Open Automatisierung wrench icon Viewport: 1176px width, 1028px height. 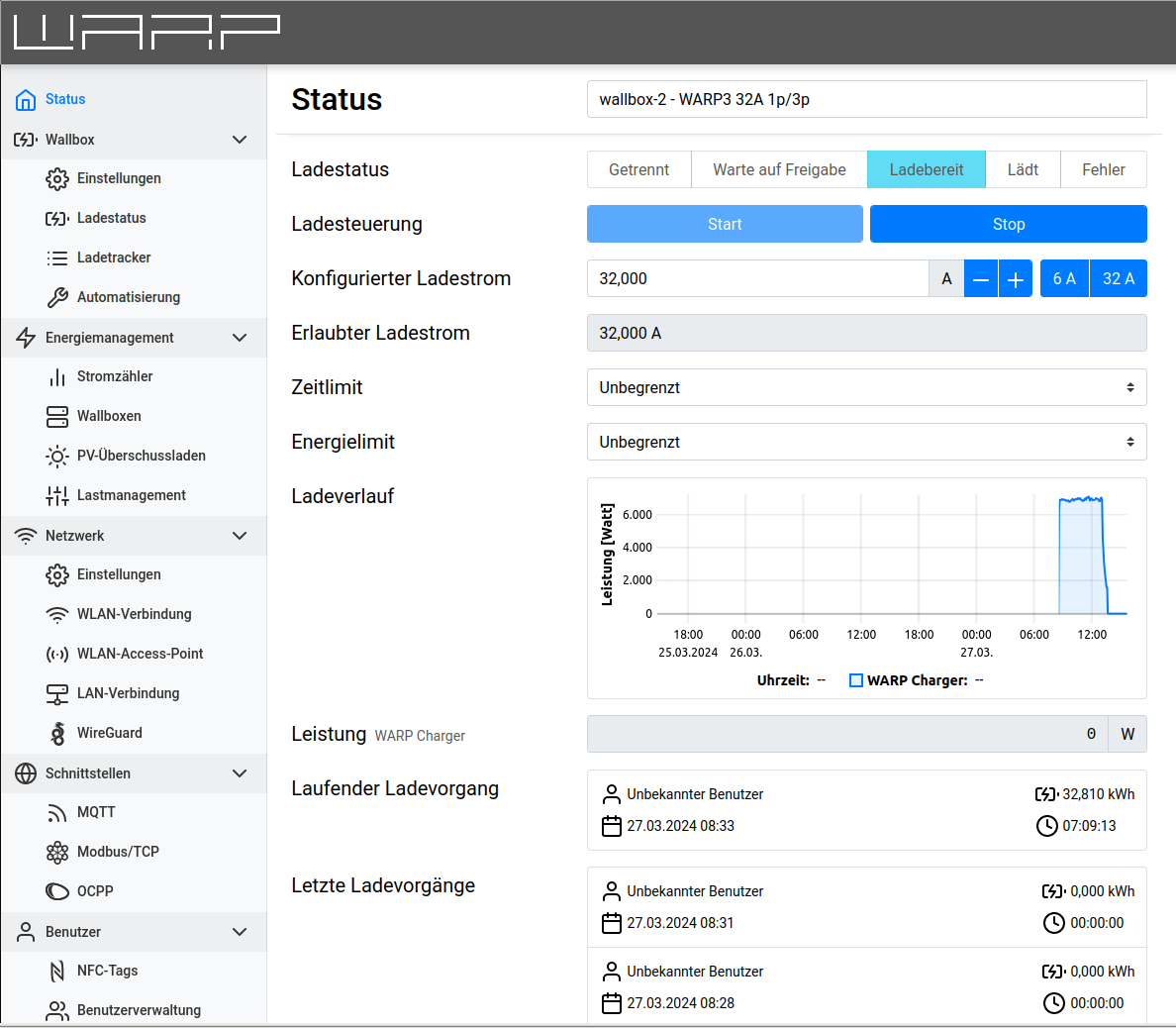(x=57, y=297)
